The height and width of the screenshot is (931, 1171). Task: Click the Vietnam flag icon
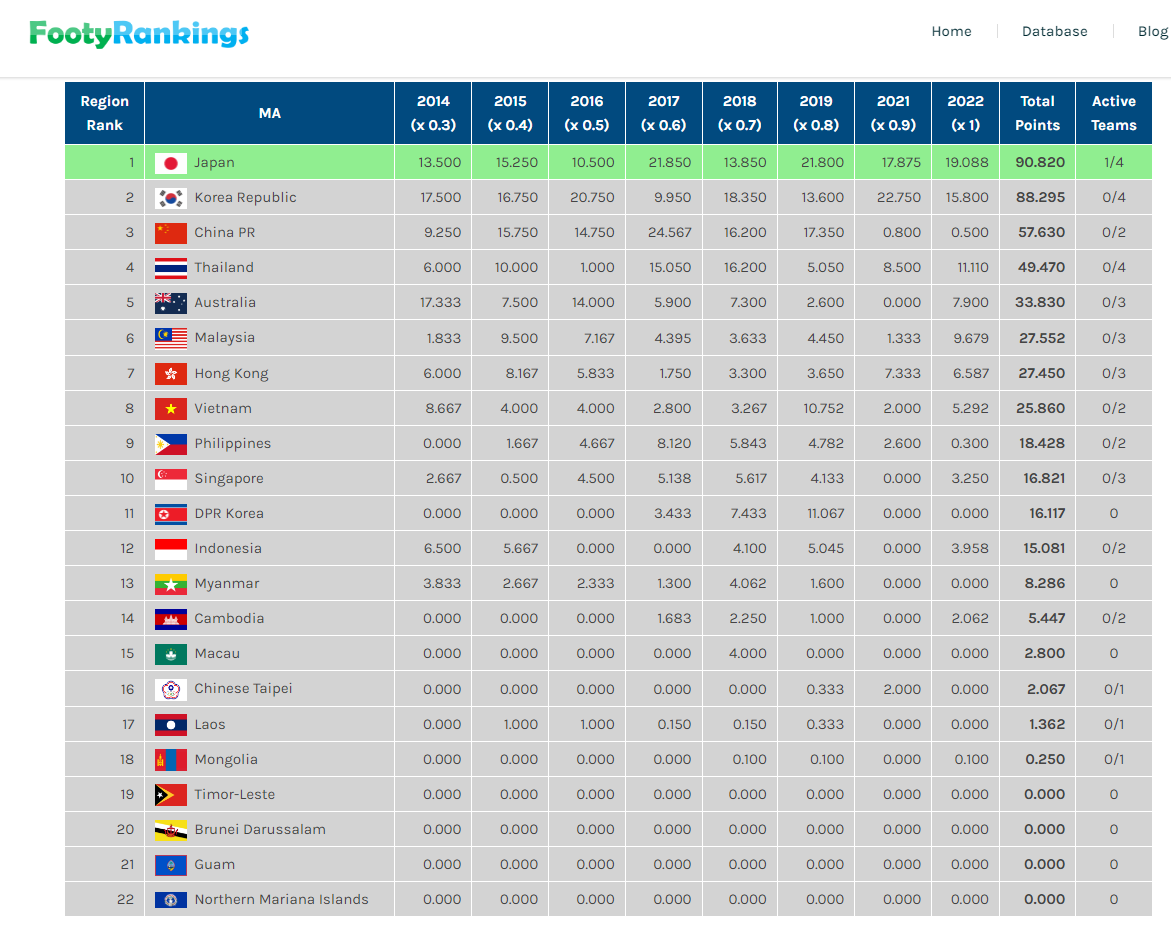click(170, 409)
